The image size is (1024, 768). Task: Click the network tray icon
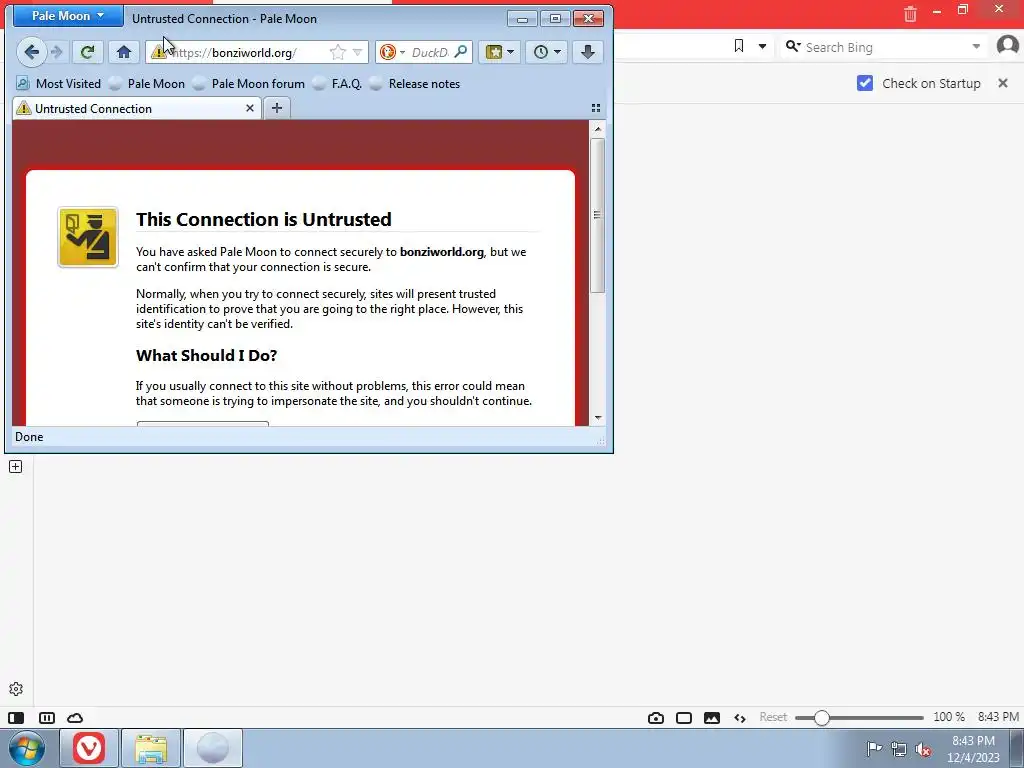coord(899,749)
